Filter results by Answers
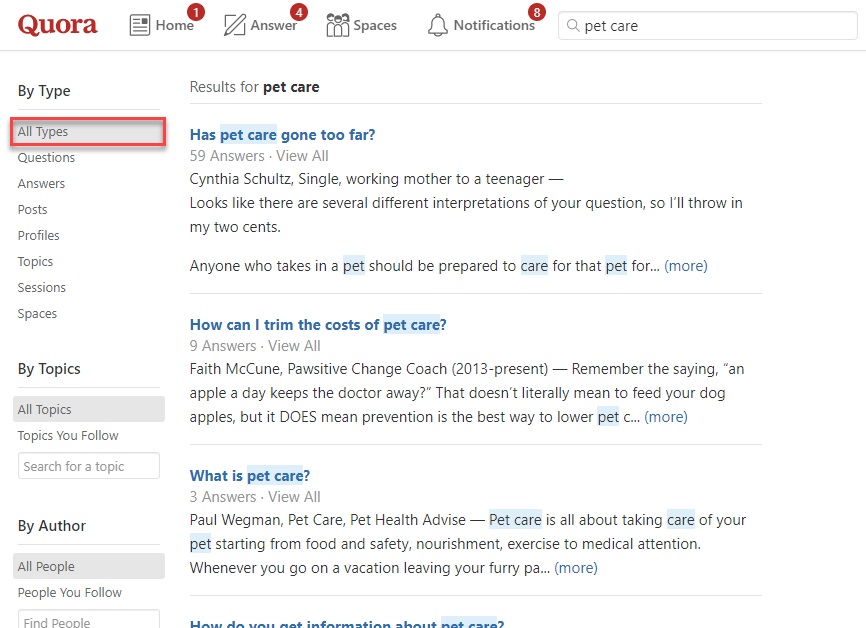 [x=41, y=183]
